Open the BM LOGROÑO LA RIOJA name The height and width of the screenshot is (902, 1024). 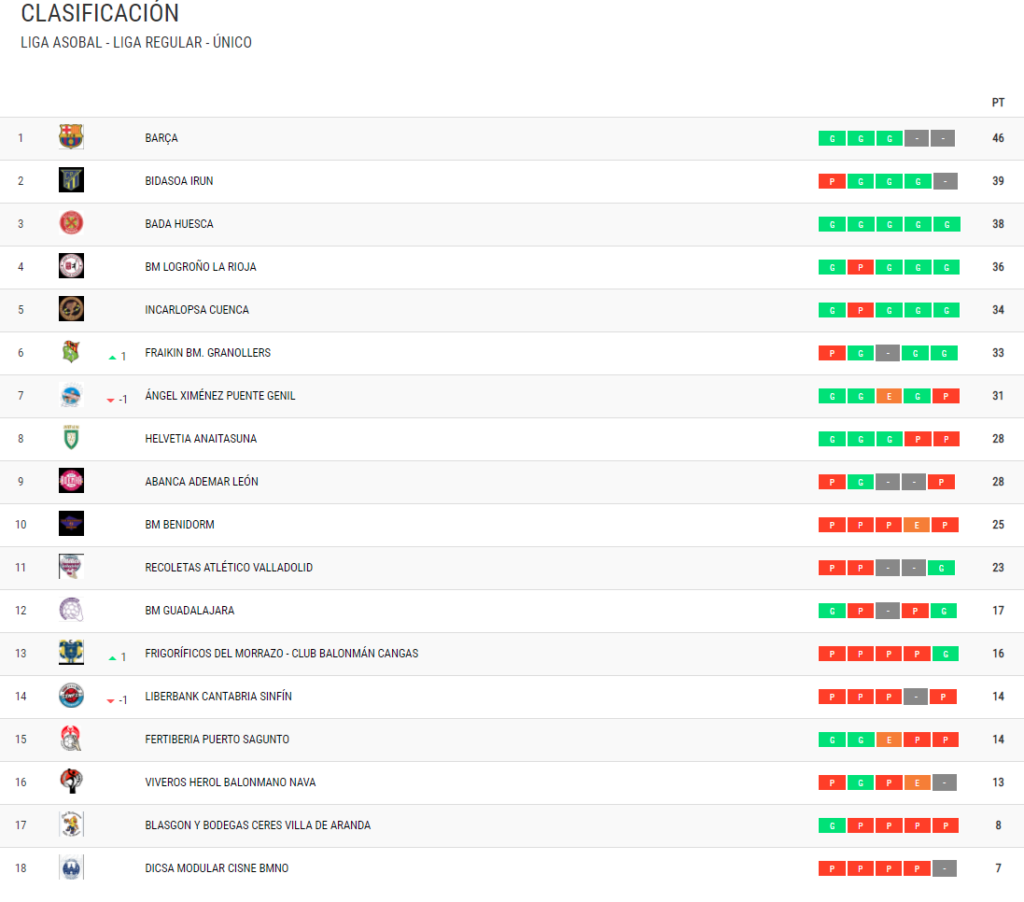[x=200, y=266]
